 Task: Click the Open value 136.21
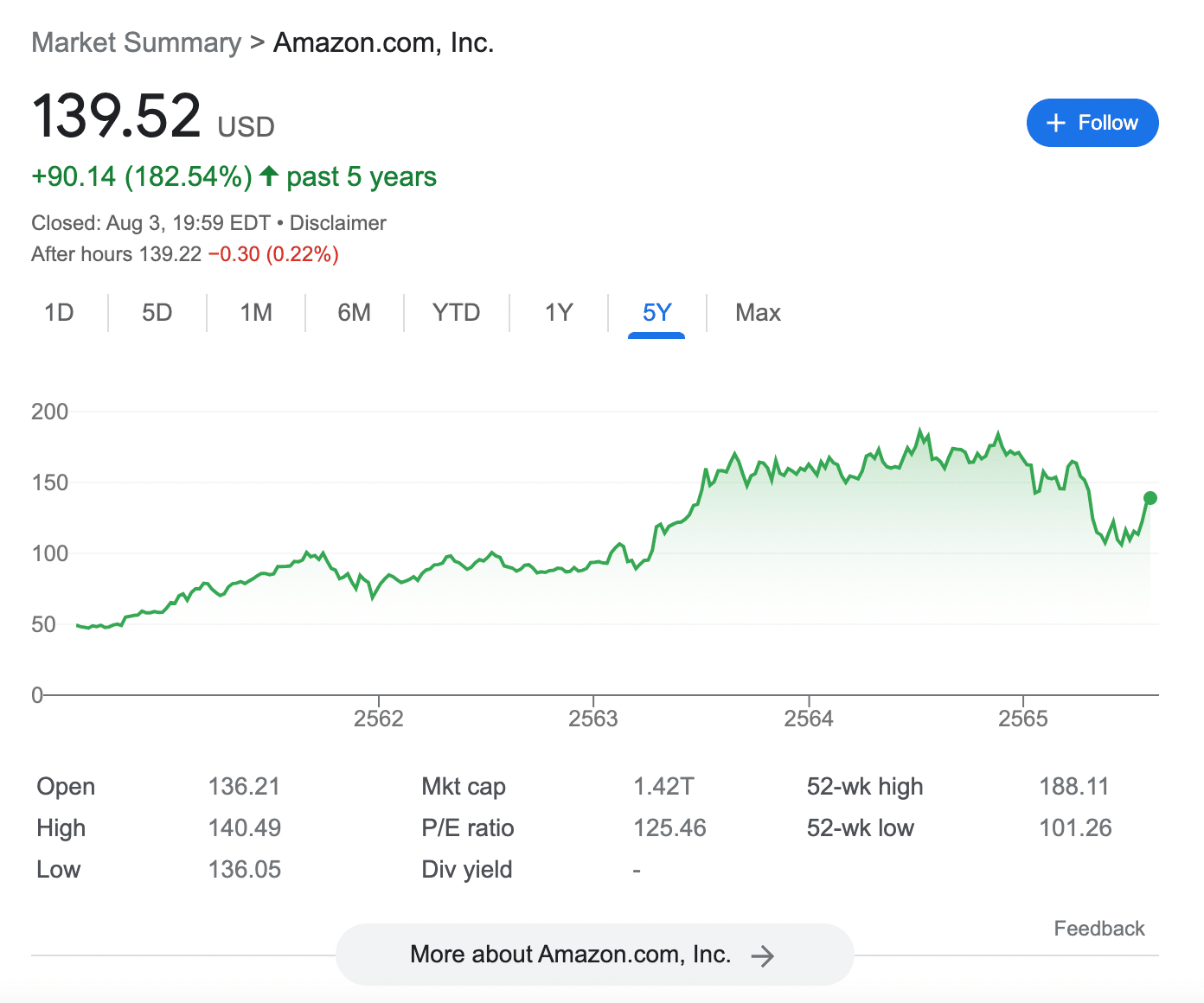point(244,787)
